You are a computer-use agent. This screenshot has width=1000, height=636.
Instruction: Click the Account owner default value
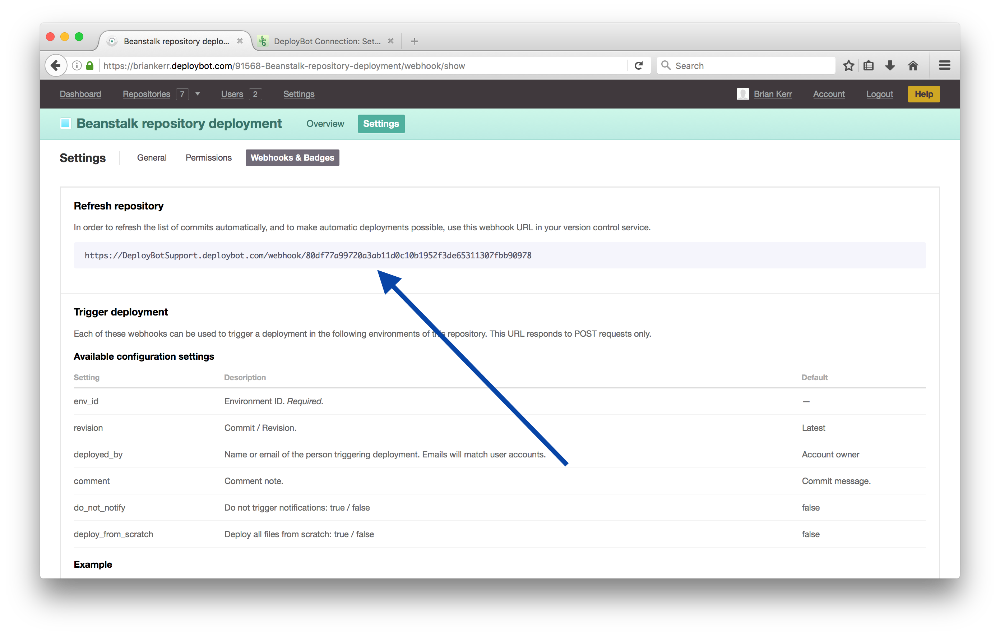(x=830, y=455)
